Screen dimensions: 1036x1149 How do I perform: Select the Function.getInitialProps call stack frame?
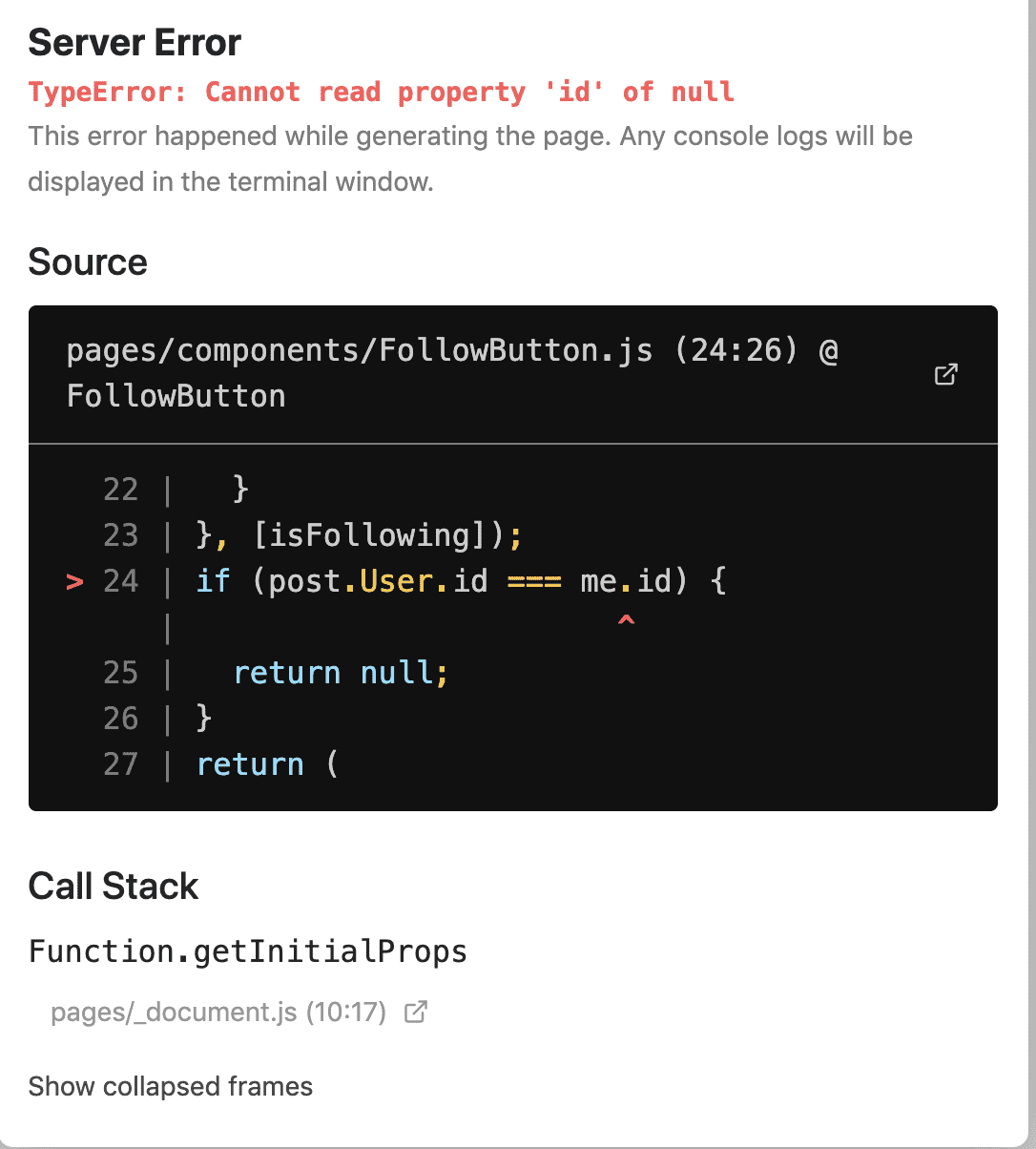pyautogui.click(x=248, y=951)
